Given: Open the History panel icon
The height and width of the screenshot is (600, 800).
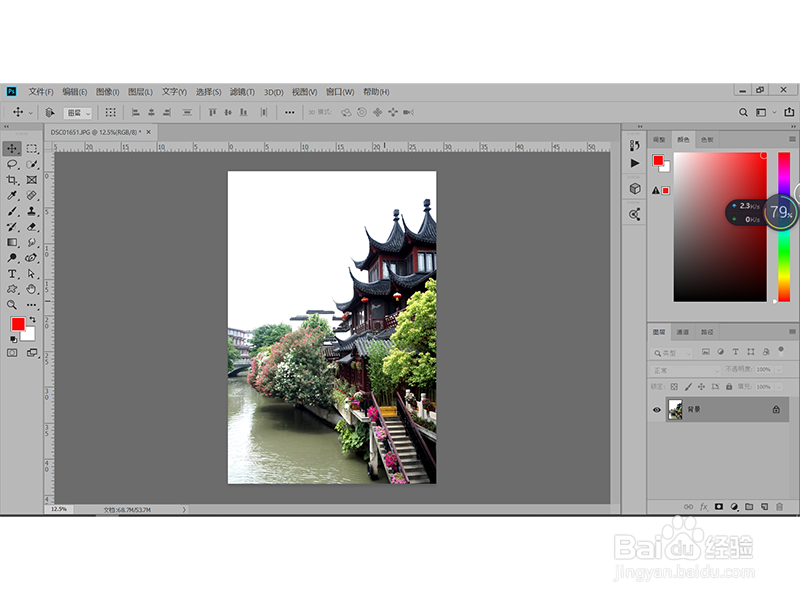Looking at the screenshot, I should pyautogui.click(x=634, y=145).
